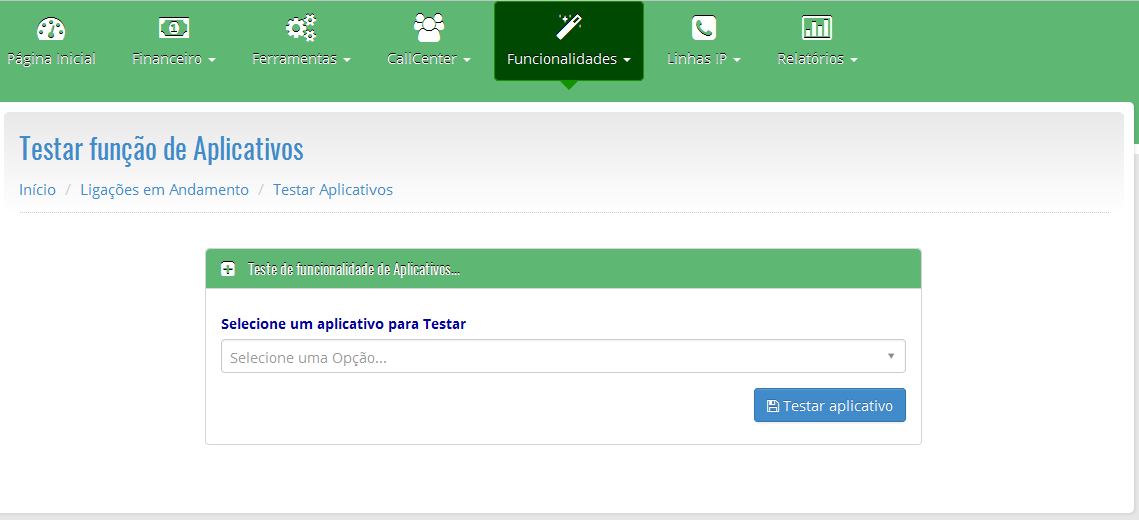Screen dimensions: 1139x520
Task: Go to Página Inicial
Action: click(51, 59)
